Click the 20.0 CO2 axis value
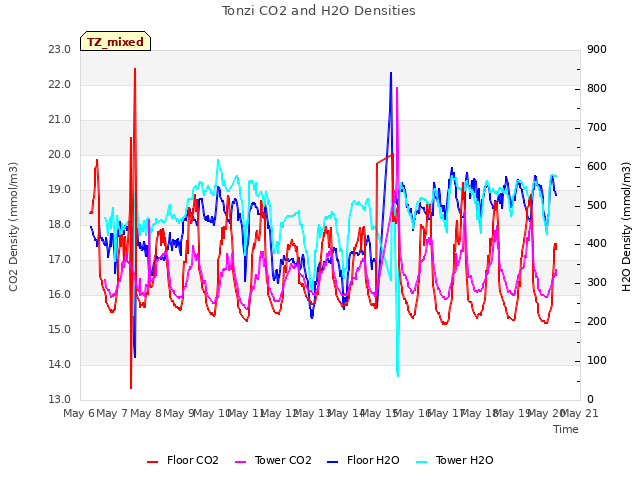The height and width of the screenshot is (480, 640). (59, 154)
